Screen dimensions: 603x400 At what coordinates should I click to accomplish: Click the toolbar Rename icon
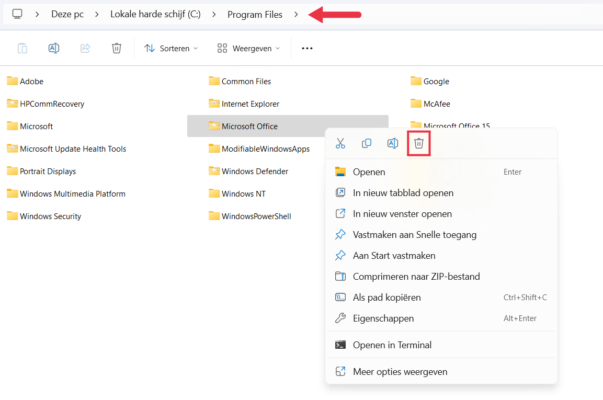click(54, 48)
